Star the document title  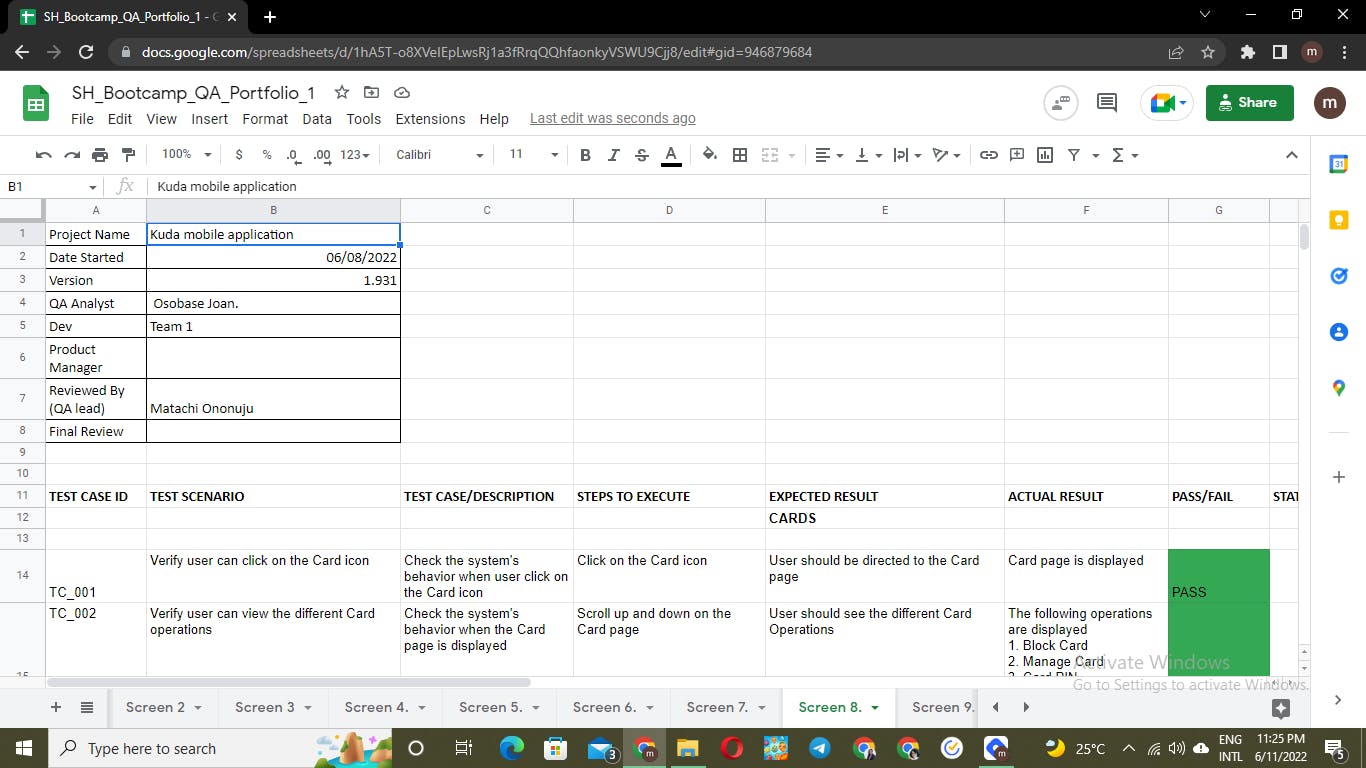(342, 92)
